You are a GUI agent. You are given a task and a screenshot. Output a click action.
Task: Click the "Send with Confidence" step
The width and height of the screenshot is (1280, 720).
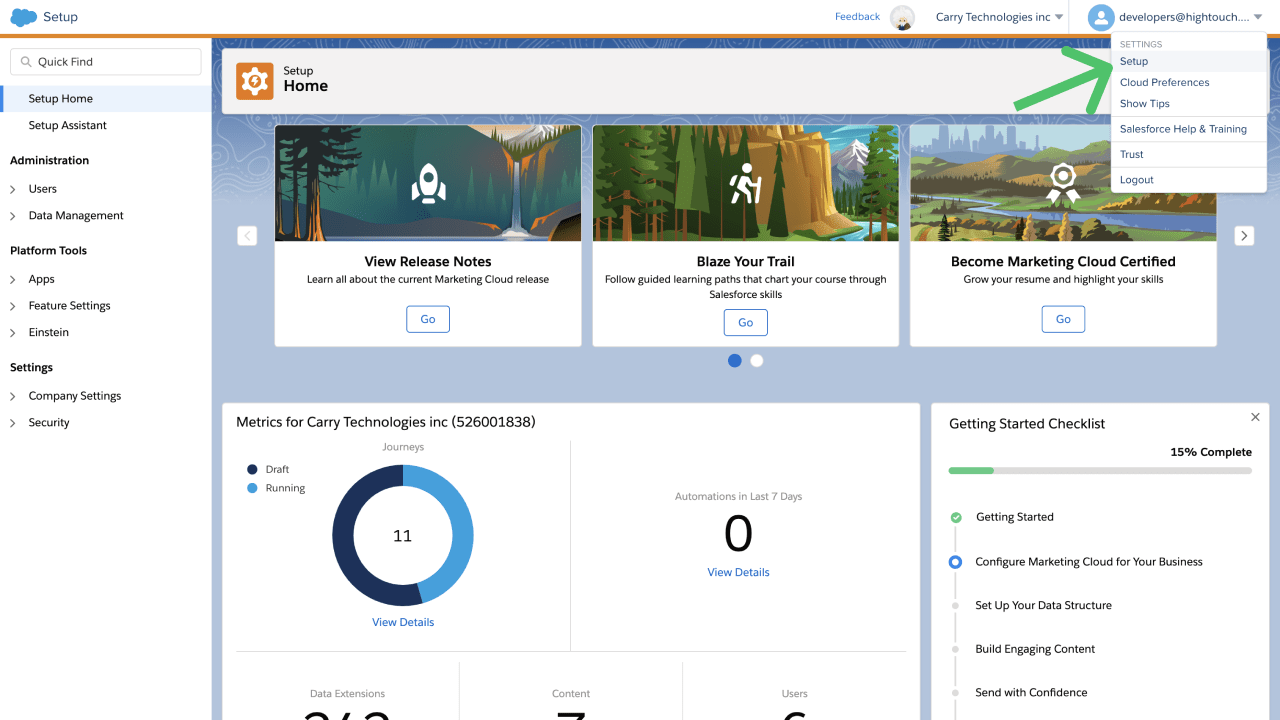1031,693
